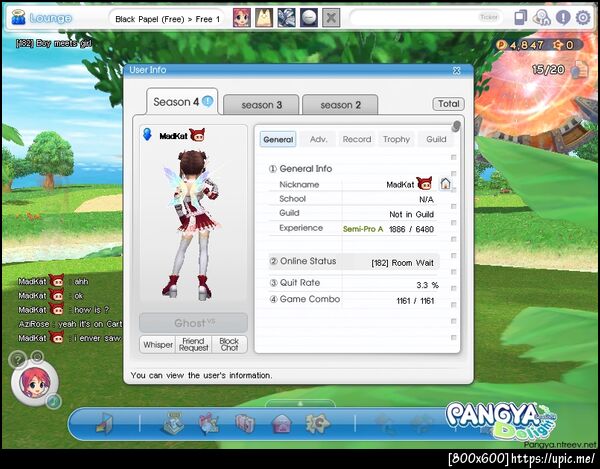This screenshot has height=469, width=600.
Task: Click the document icon beside 15/20
Action: [580, 70]
